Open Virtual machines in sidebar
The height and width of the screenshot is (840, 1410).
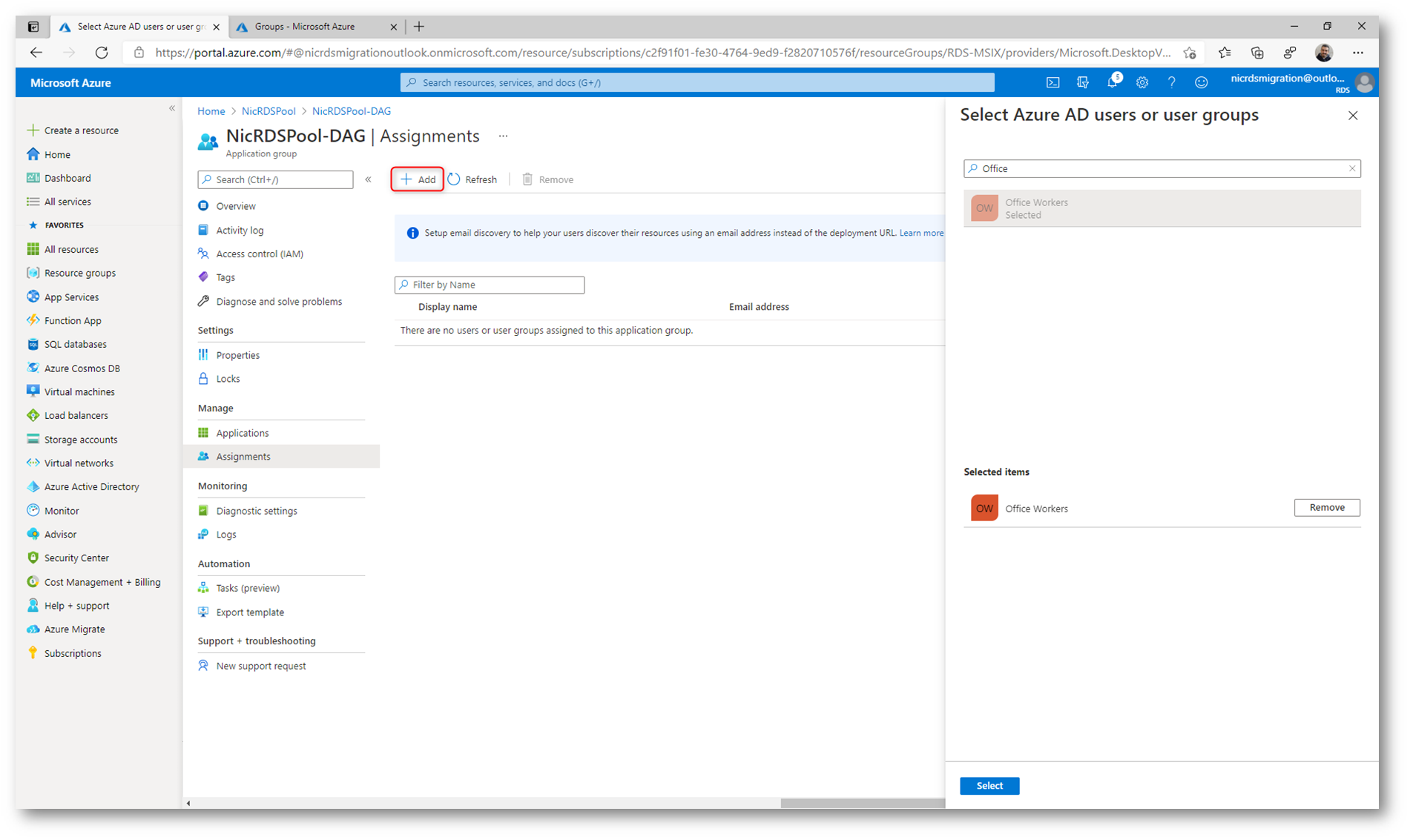tap(79, 391)
